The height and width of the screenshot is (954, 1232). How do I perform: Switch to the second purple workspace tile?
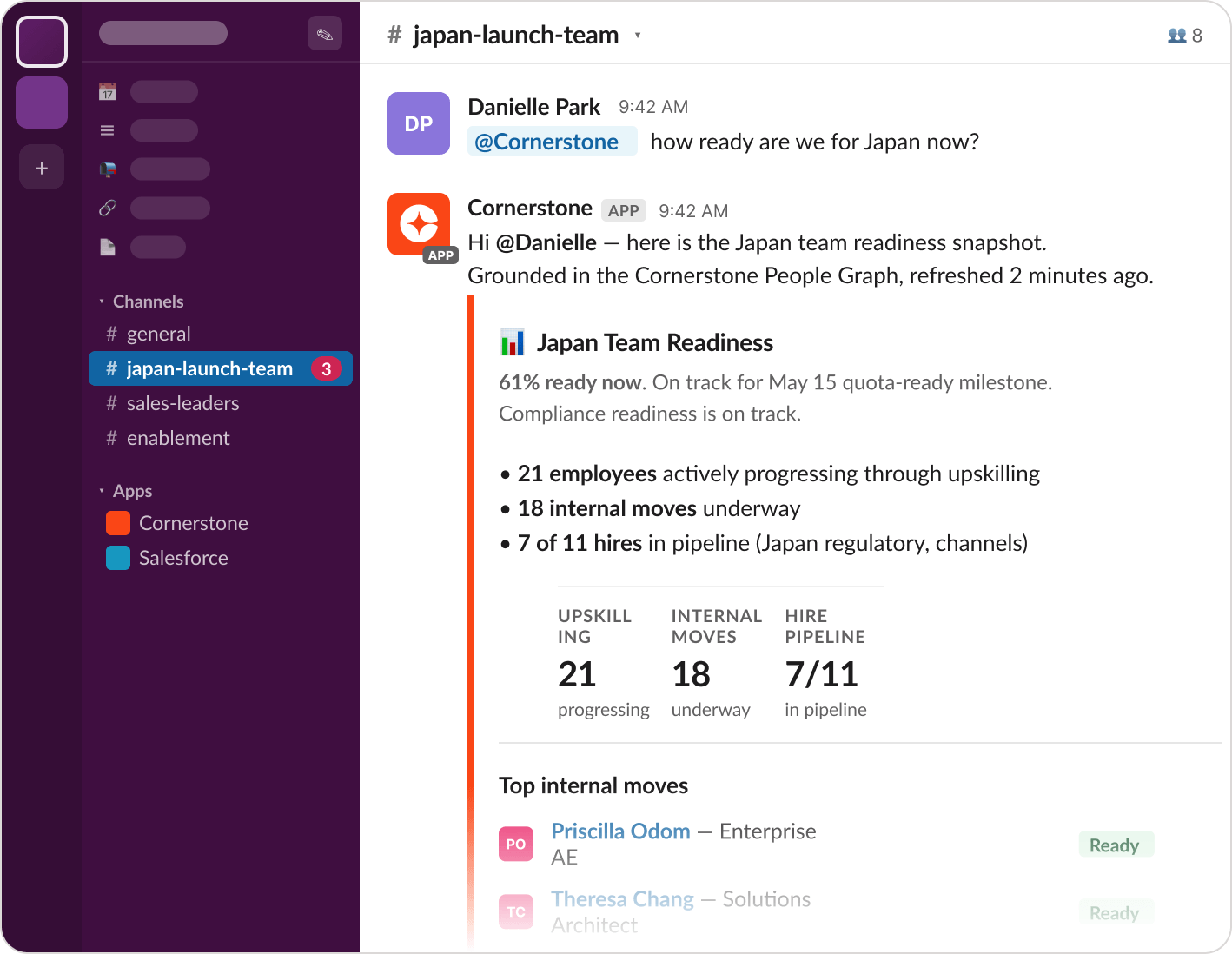[x=42, y=103]
